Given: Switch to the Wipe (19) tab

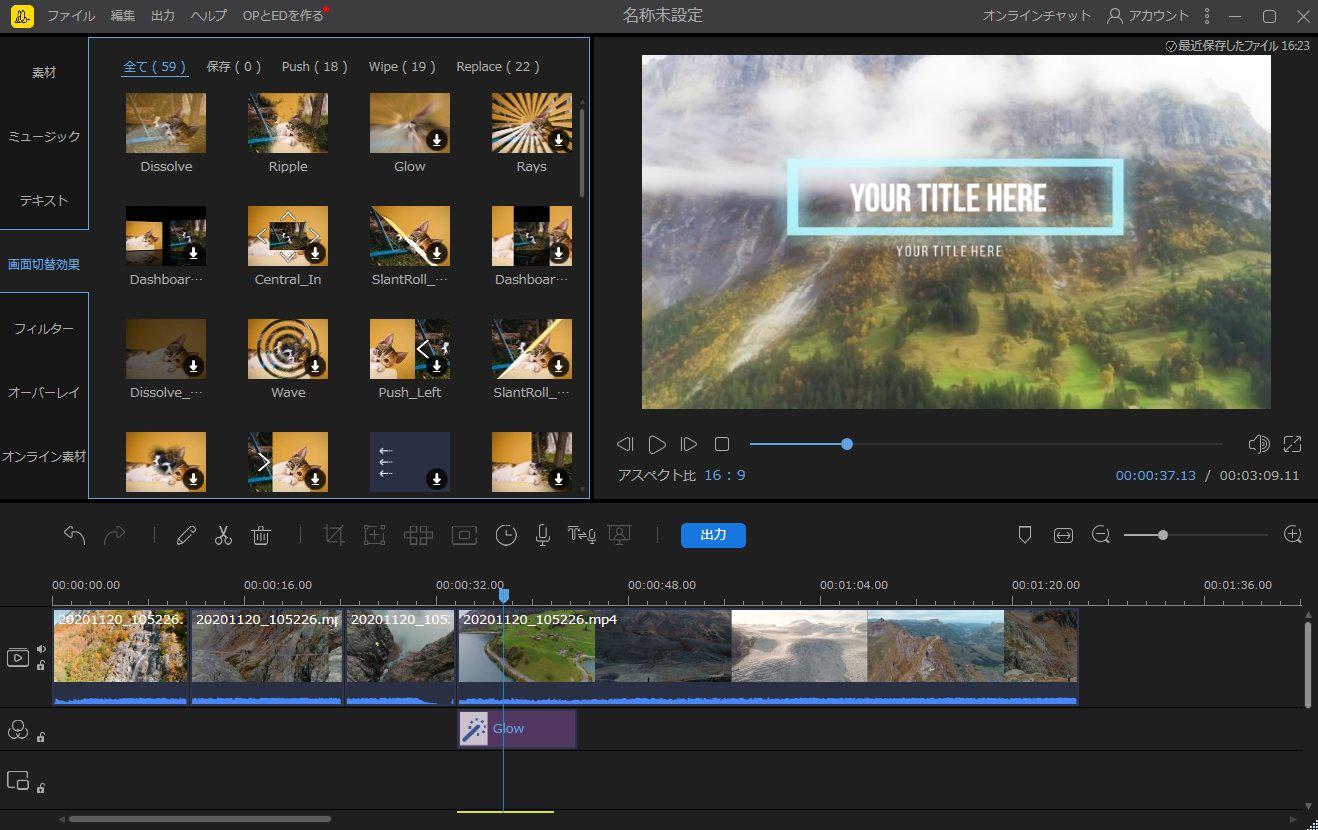Looking at the screenshot, I should point(402,67).
